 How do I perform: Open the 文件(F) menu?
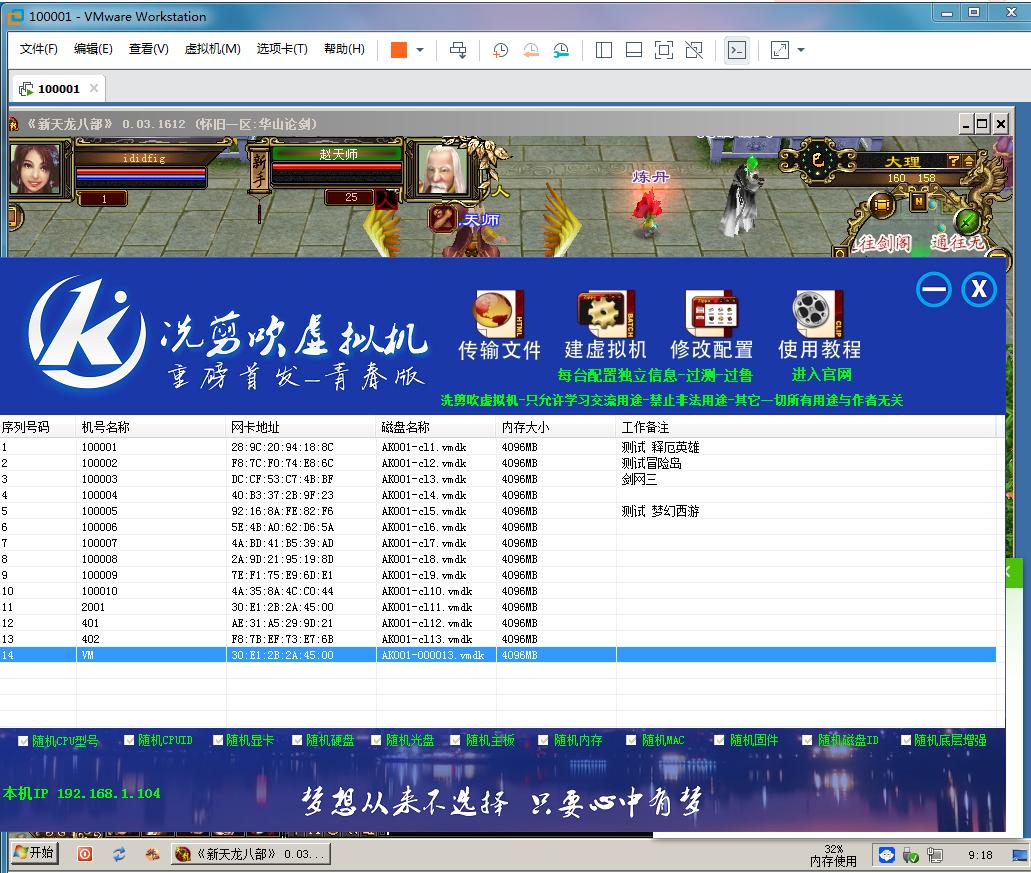click(x=39, y=49)
